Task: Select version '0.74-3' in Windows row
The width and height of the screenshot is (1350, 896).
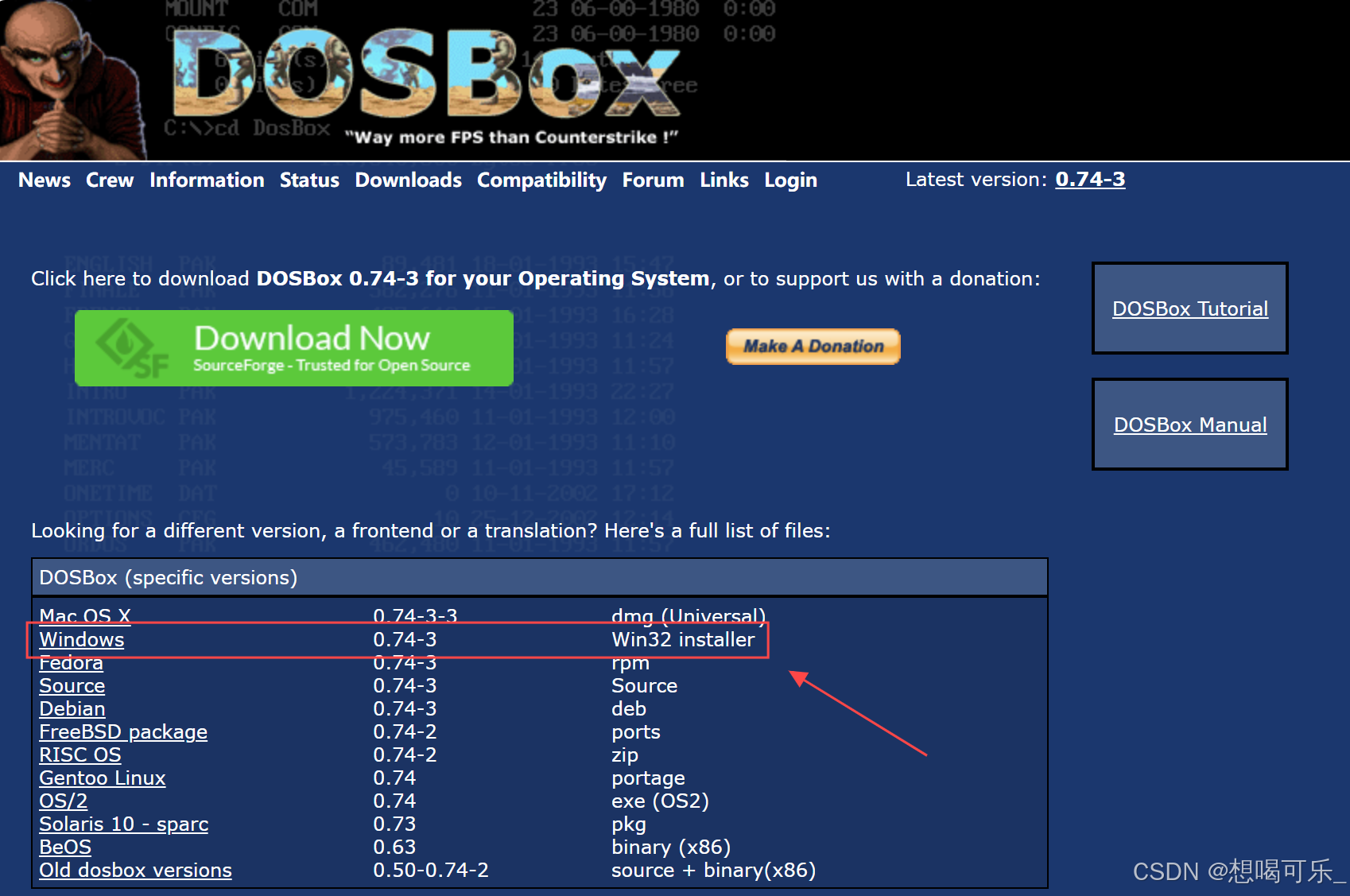Action: click(x=405, y=639)
